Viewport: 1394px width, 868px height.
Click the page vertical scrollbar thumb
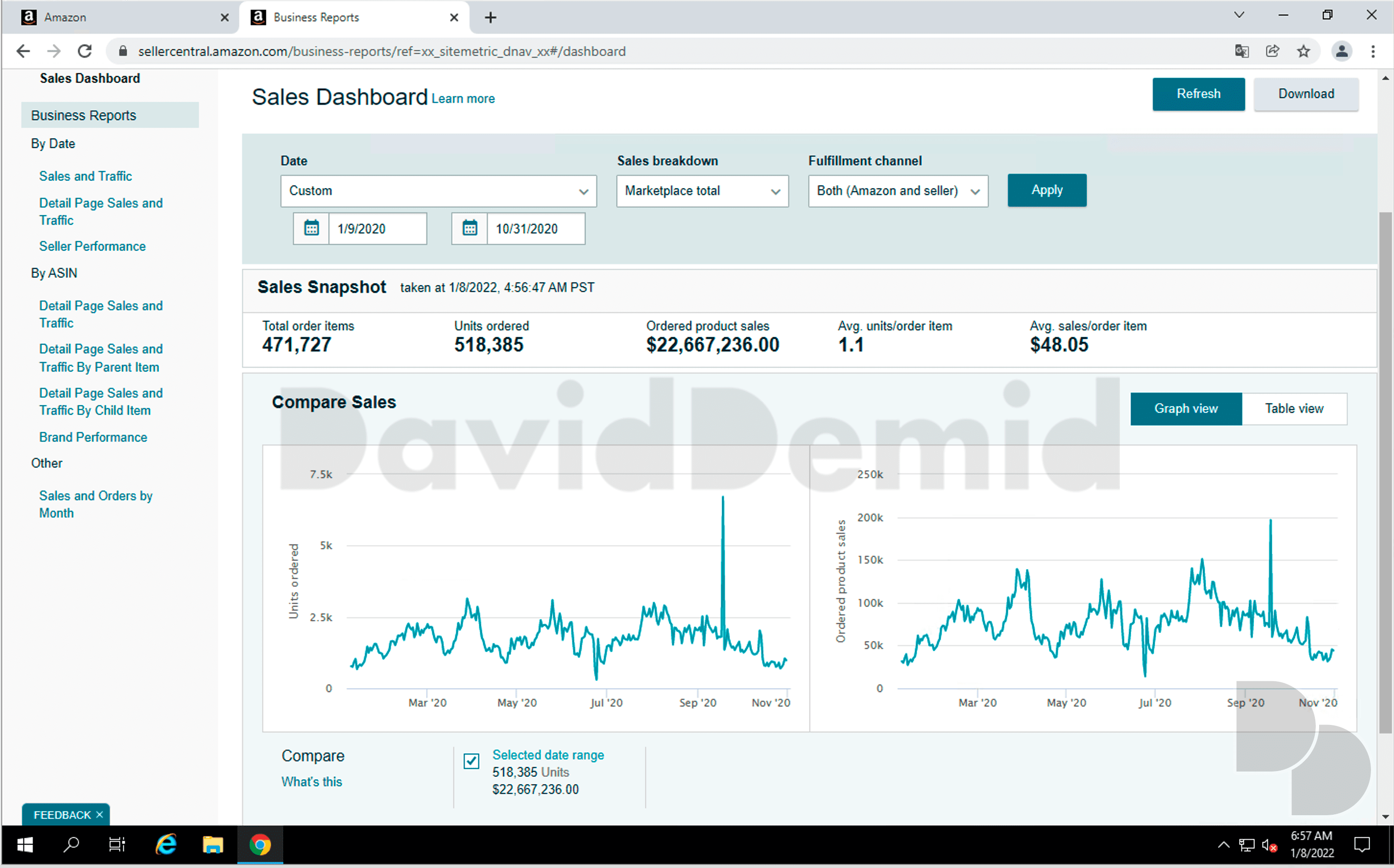(1385, 472)
